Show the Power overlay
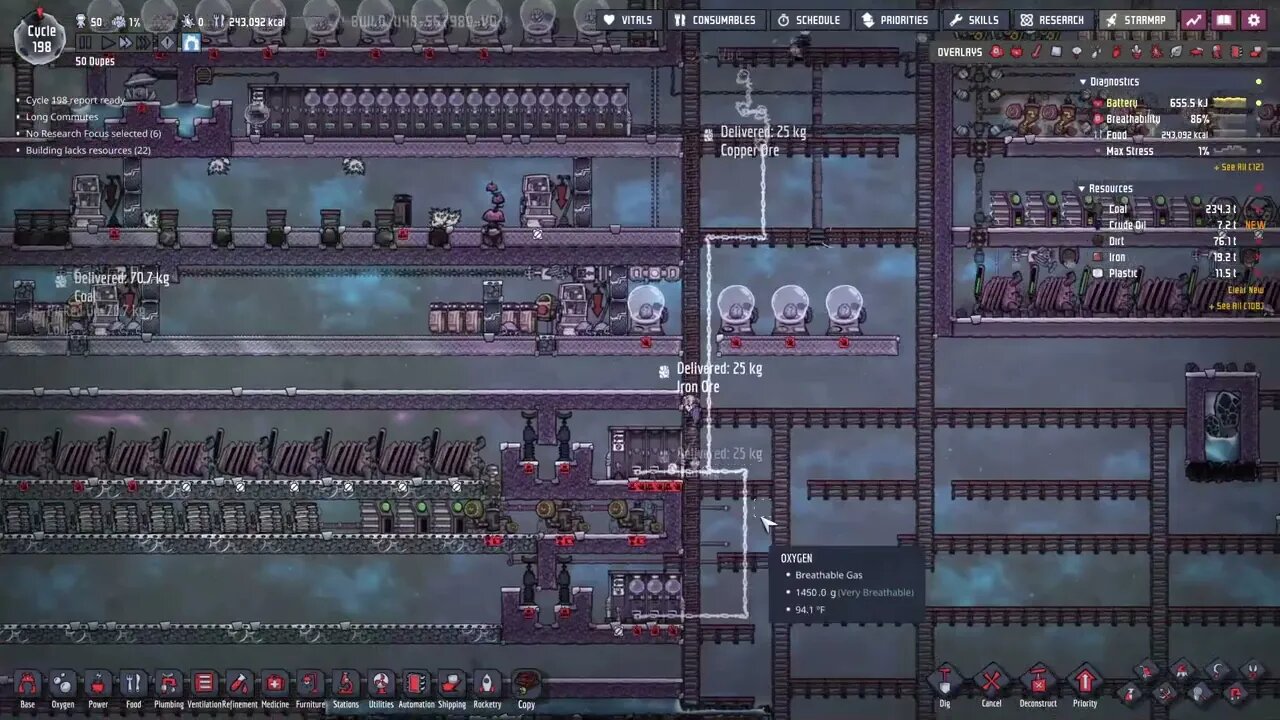 (x=1016, y=52)
